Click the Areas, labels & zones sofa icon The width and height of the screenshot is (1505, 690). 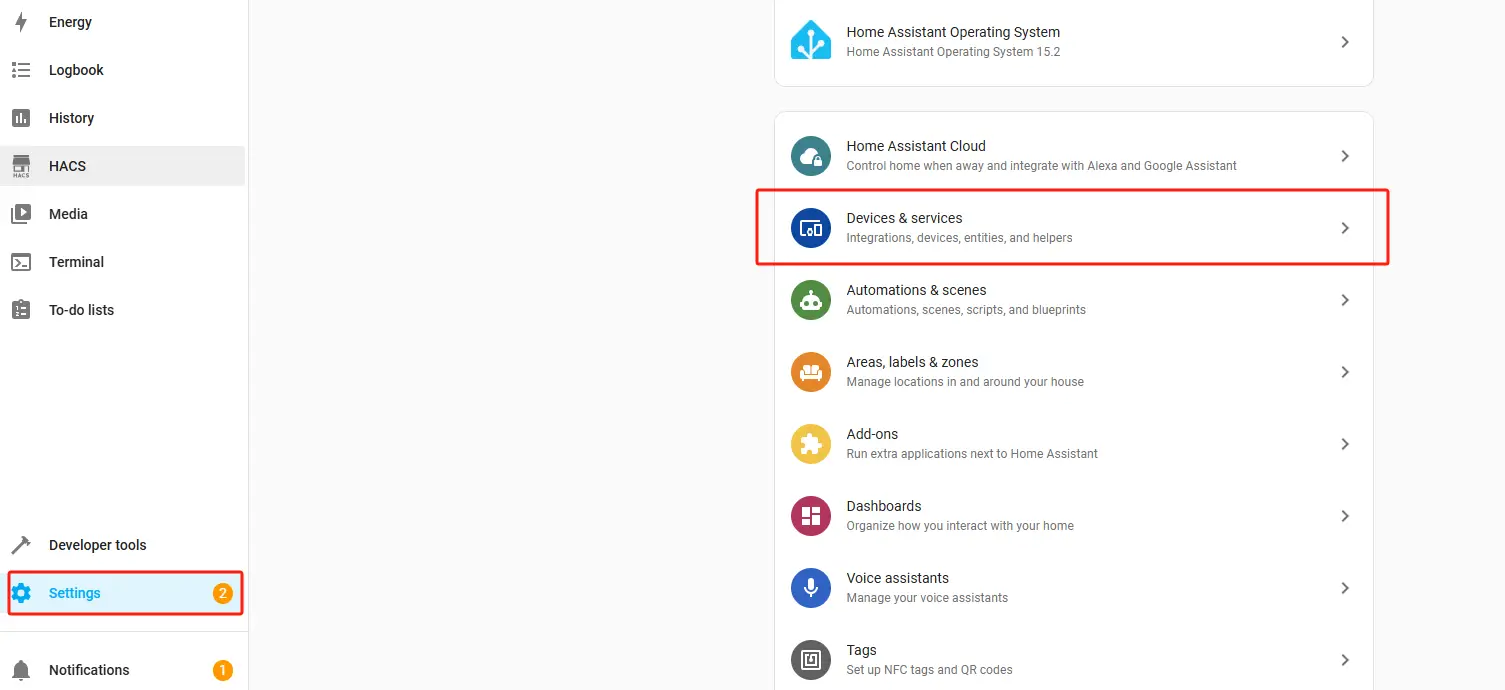point(811,372)
